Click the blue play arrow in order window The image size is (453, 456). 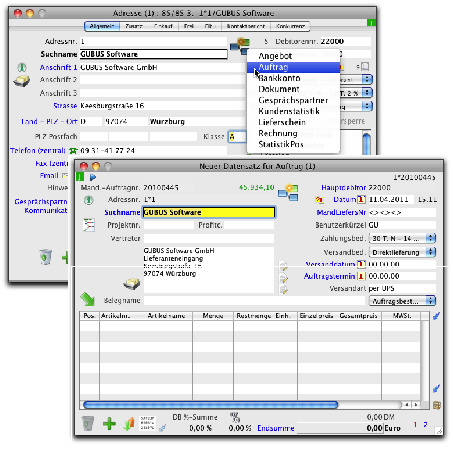click(x=93, y=177)
